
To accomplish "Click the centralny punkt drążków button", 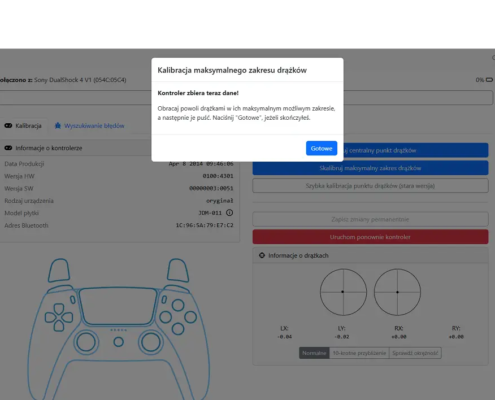I will [x=416, y=150].
